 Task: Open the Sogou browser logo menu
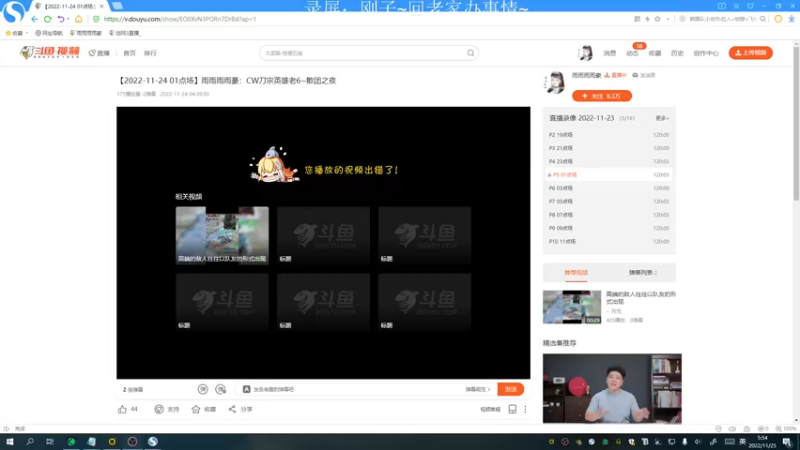(x=13, y=11)
